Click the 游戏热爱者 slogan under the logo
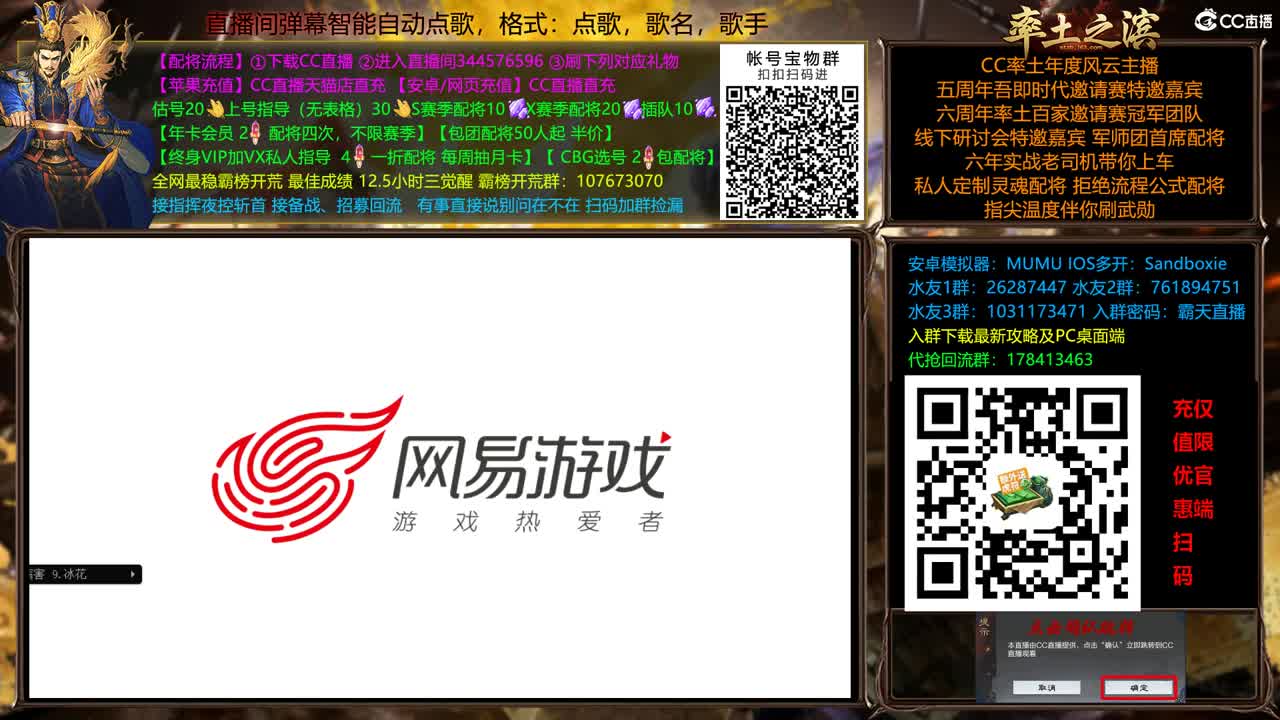Viewport: 1280px width, 720px height. click(527, 522)
